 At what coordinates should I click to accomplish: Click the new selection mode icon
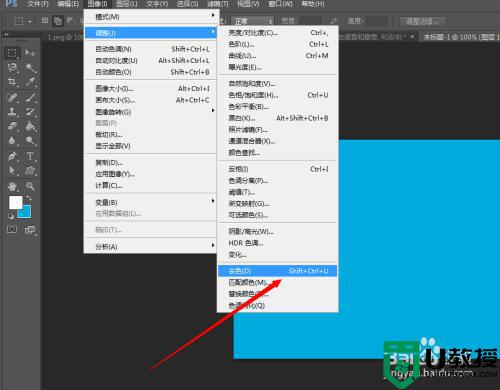pos(45,21)
